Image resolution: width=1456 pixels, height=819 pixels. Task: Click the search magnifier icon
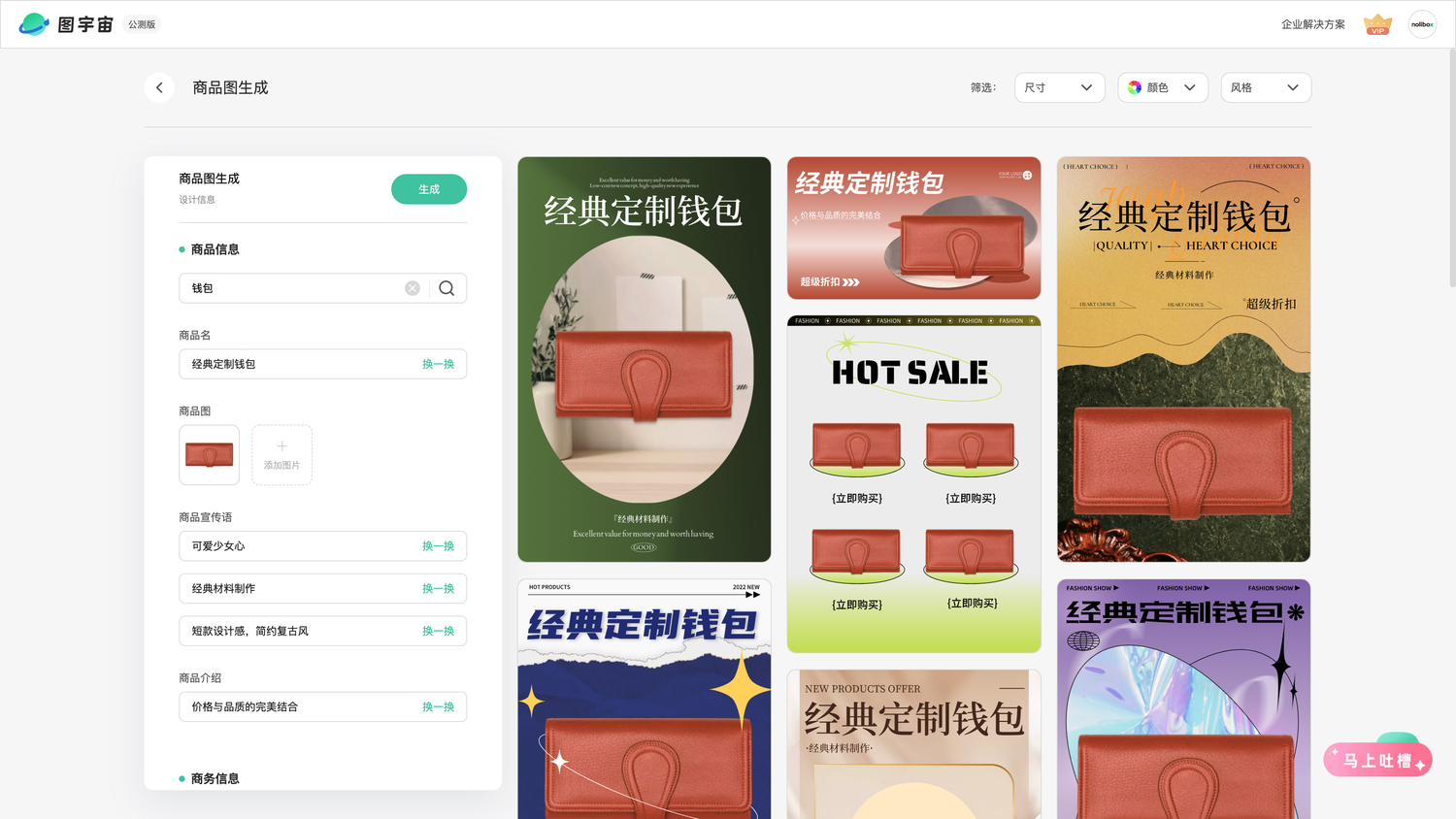point(447,288)
